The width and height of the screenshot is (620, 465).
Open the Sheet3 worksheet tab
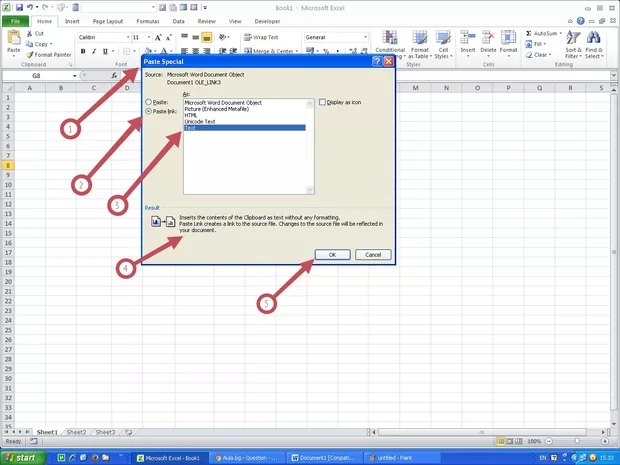click(105, 432)
